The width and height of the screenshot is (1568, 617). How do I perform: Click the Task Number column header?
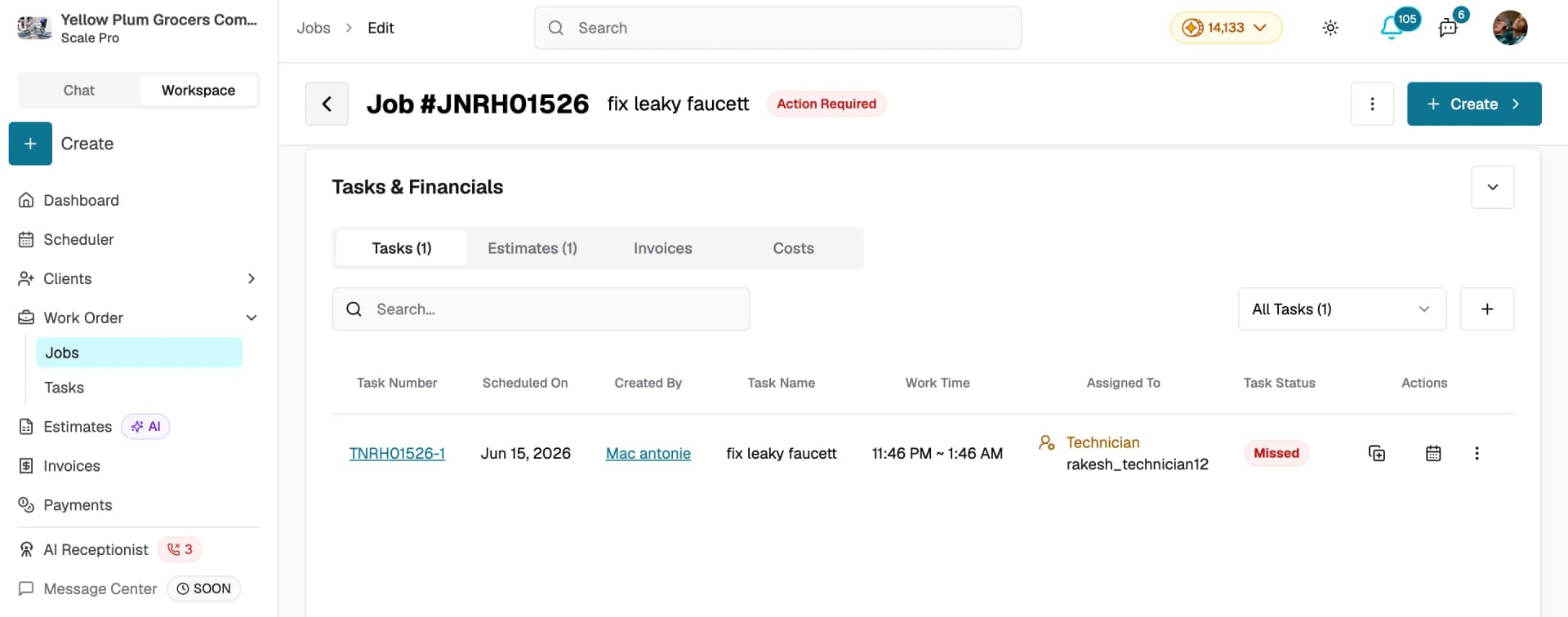pos(397,383)
